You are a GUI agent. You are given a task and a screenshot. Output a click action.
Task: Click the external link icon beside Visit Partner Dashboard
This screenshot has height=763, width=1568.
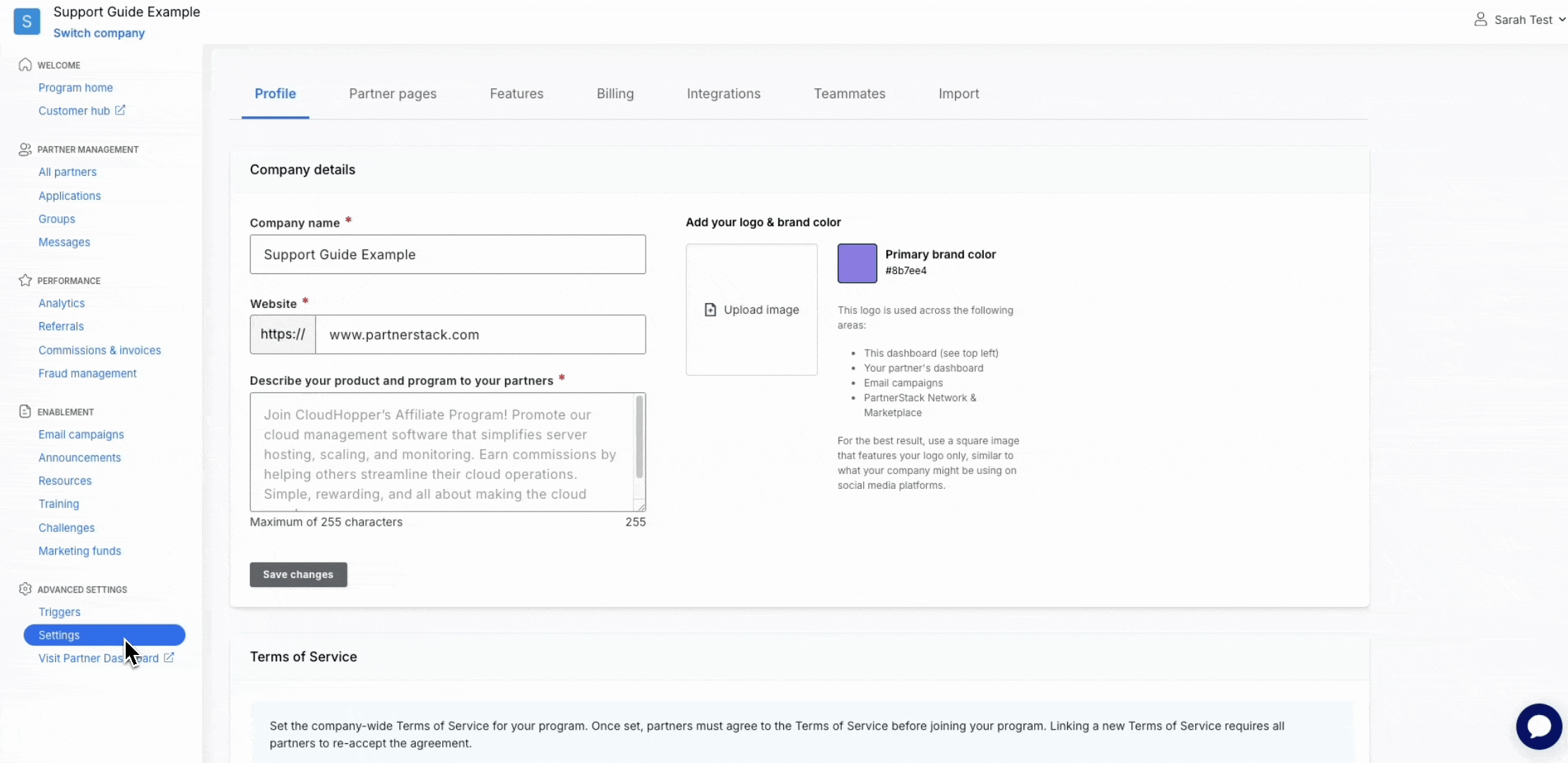[x=169, y=658]
